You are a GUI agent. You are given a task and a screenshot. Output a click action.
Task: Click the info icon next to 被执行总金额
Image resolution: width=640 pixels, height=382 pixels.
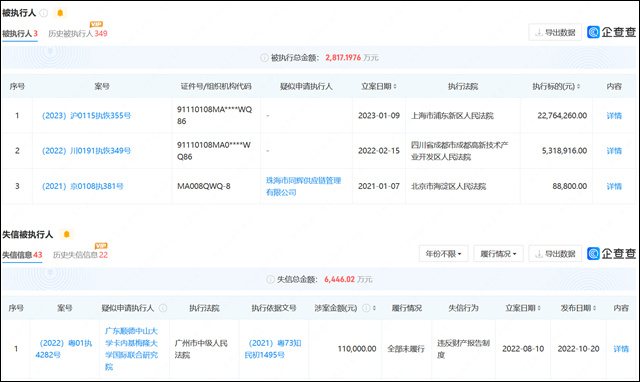tap(264, 58)
